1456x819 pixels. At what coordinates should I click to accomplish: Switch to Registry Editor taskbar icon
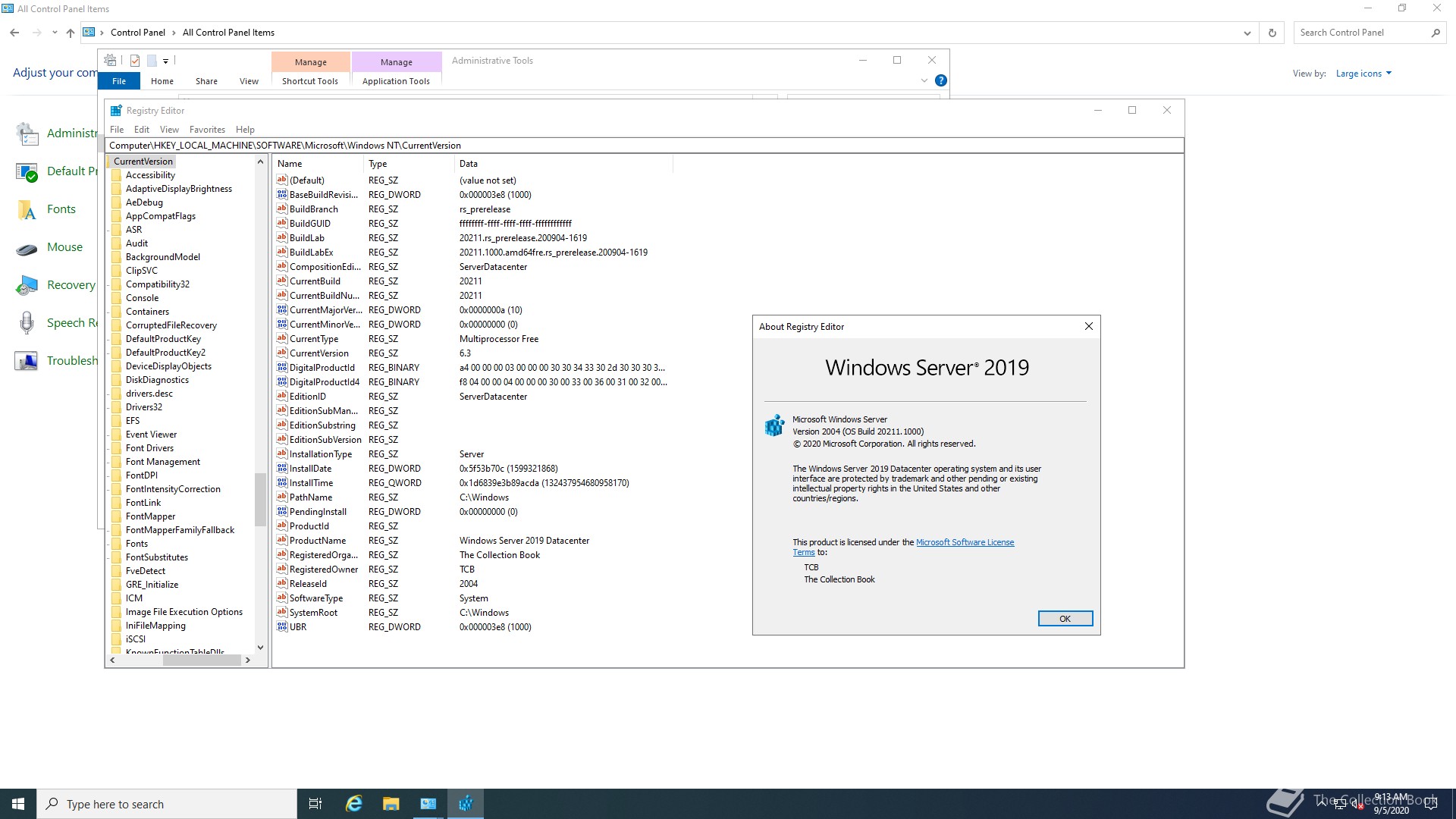(x=466, y=804)
